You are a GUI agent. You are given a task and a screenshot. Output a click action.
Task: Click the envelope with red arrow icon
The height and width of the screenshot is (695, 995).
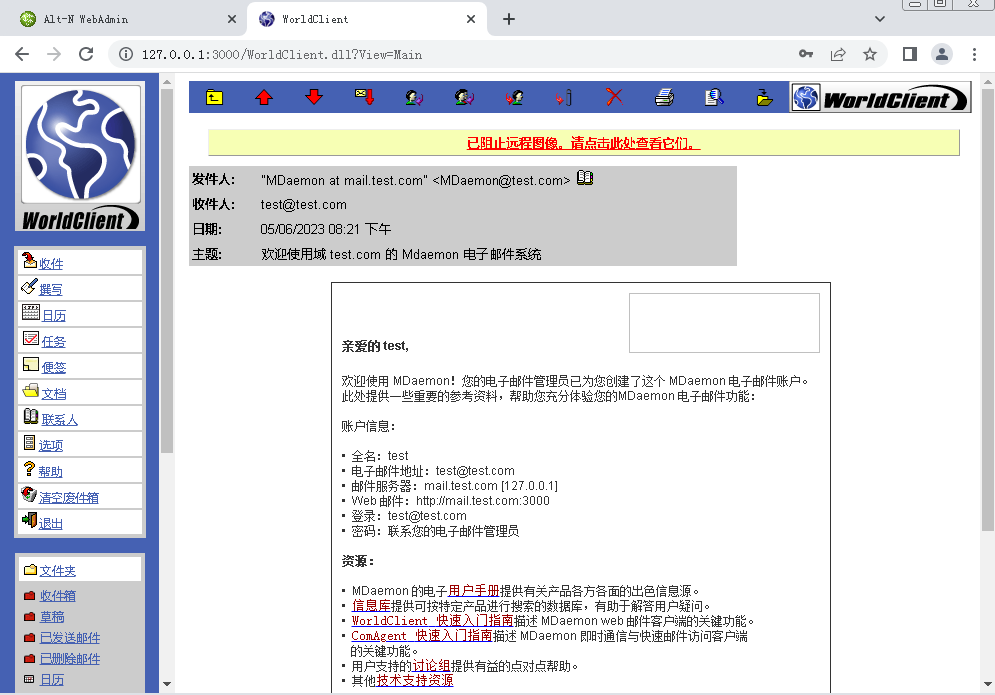(364, 97)
